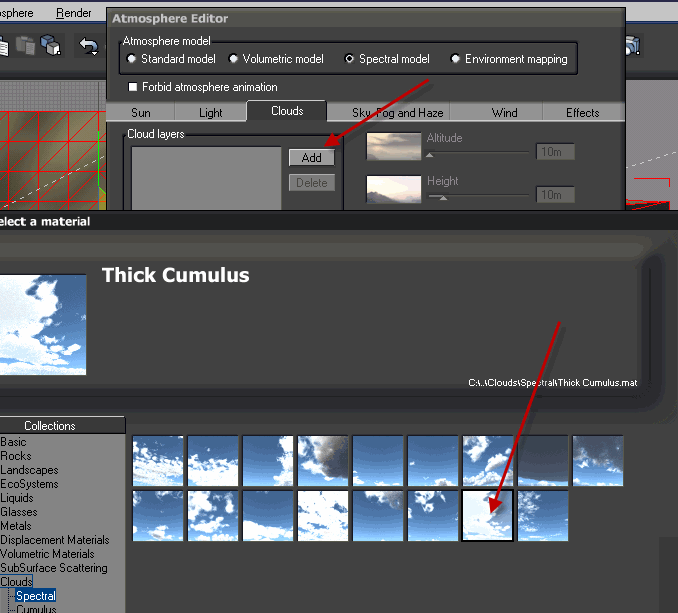The image size is (678, 613).
Task: Click the greyed-out Paste clipboard icon
Action: click(25, 45)
